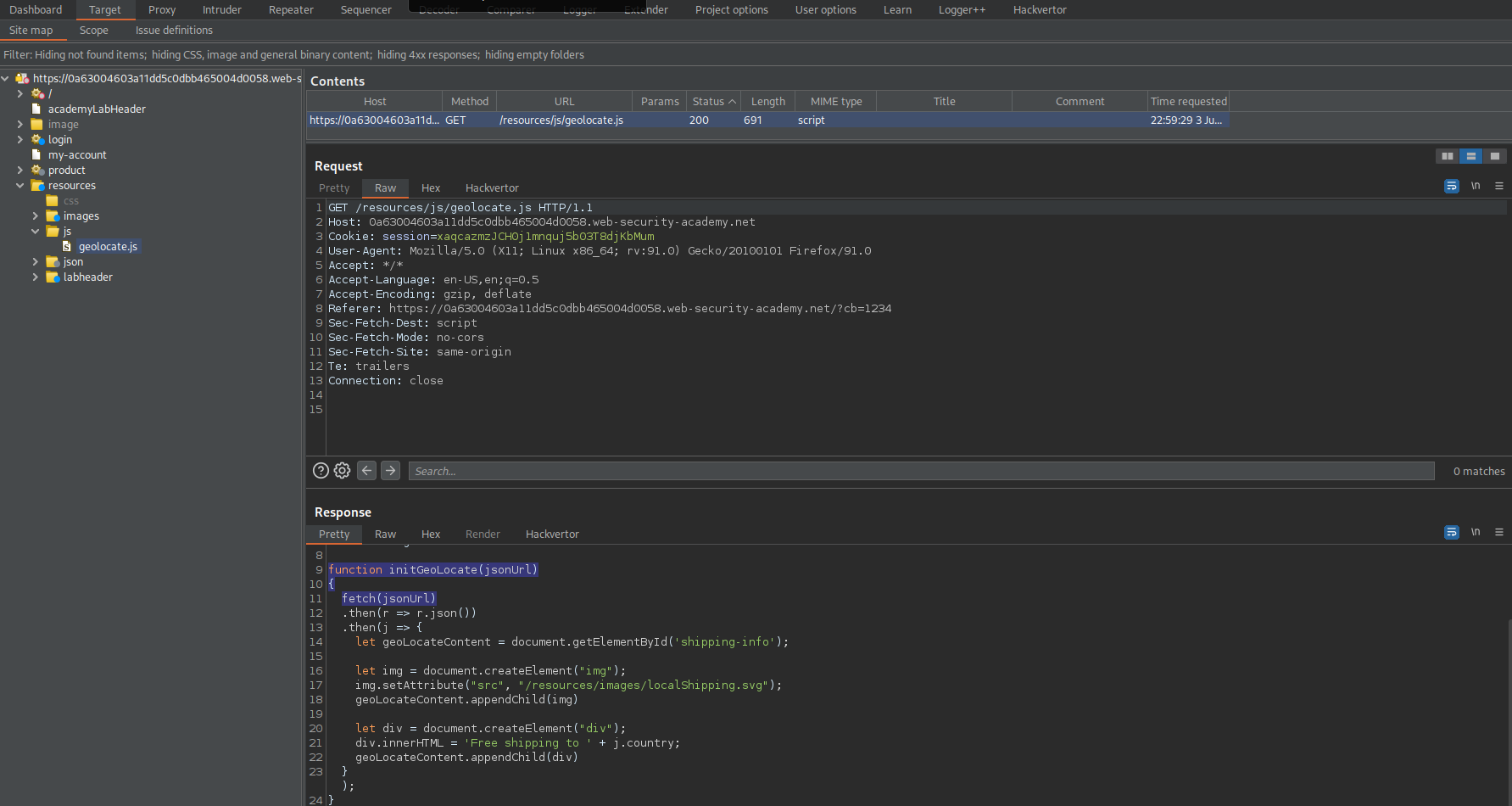1512x806 pixels.
Task: Click the gear icon next to root path /
Action: click(37, 93)
